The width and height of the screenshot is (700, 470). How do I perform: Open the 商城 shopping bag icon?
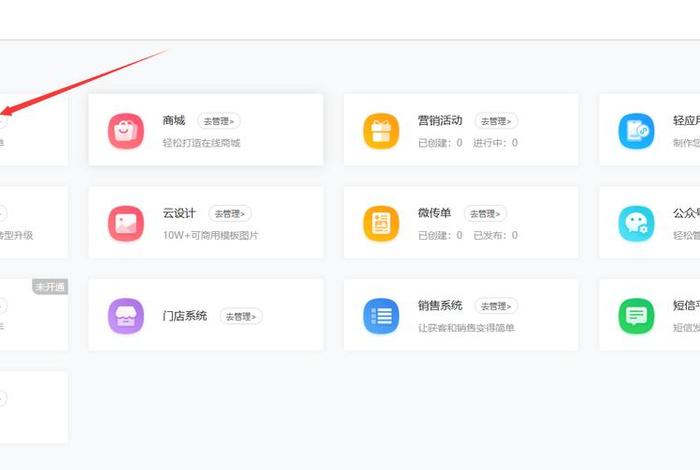pos(126,131)
